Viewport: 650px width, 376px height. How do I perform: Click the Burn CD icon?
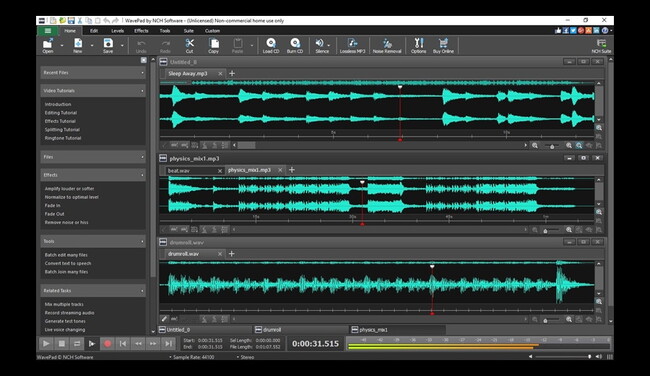(295, 45)
